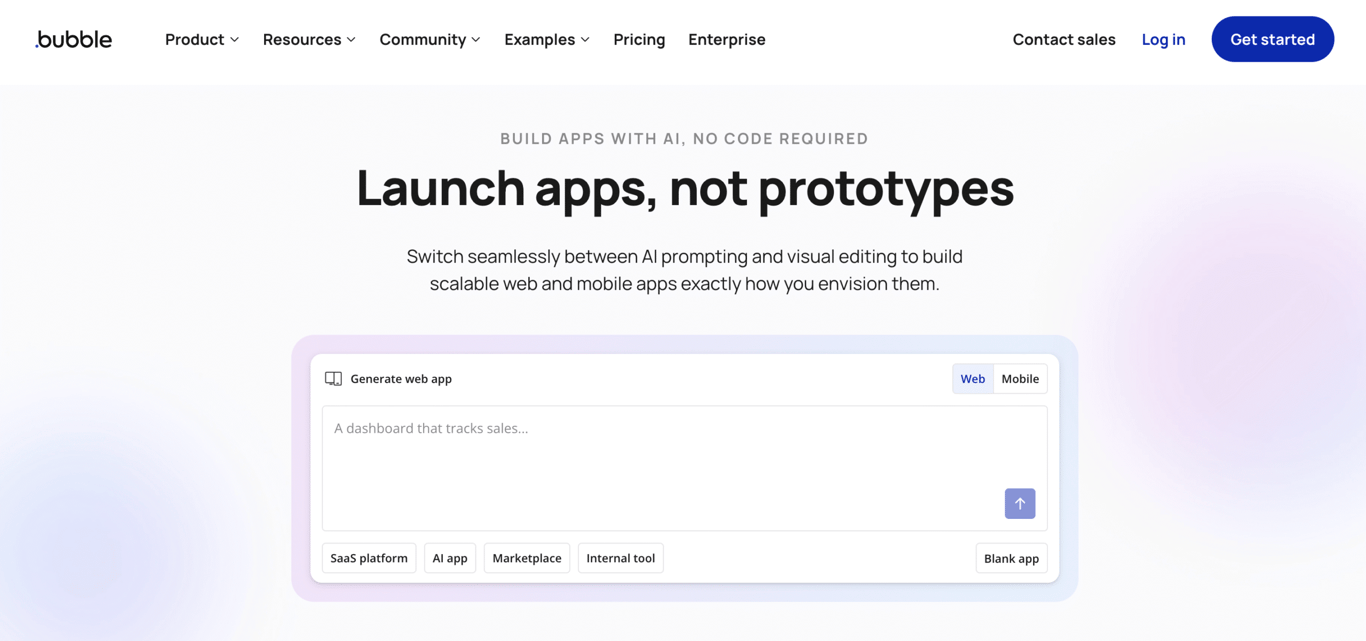Click the book icon beside Generate web app
1366x641 pixels.
333,378
